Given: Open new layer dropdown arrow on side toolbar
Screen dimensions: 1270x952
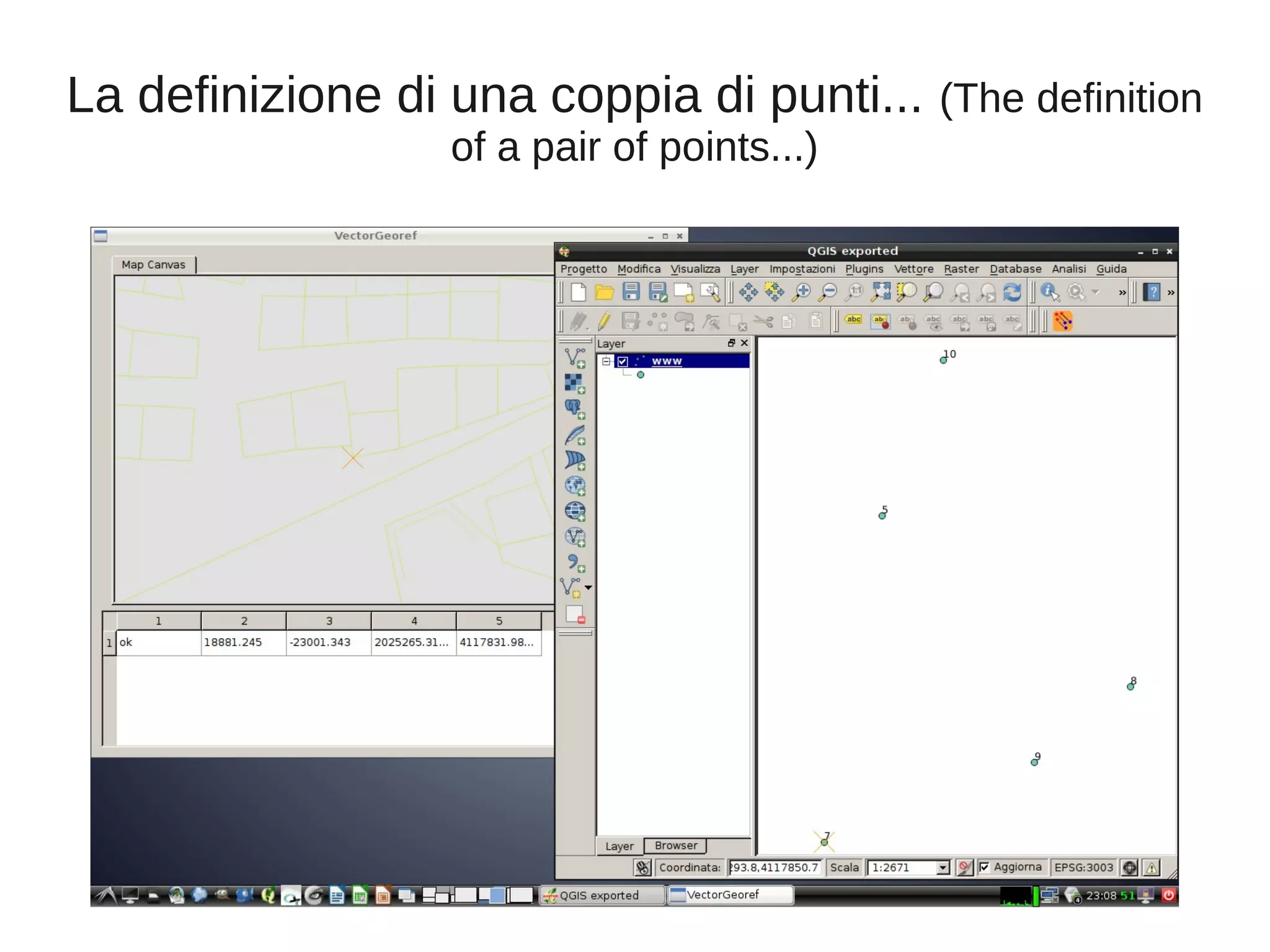Looking at the screenshot, I should point(588,587).
